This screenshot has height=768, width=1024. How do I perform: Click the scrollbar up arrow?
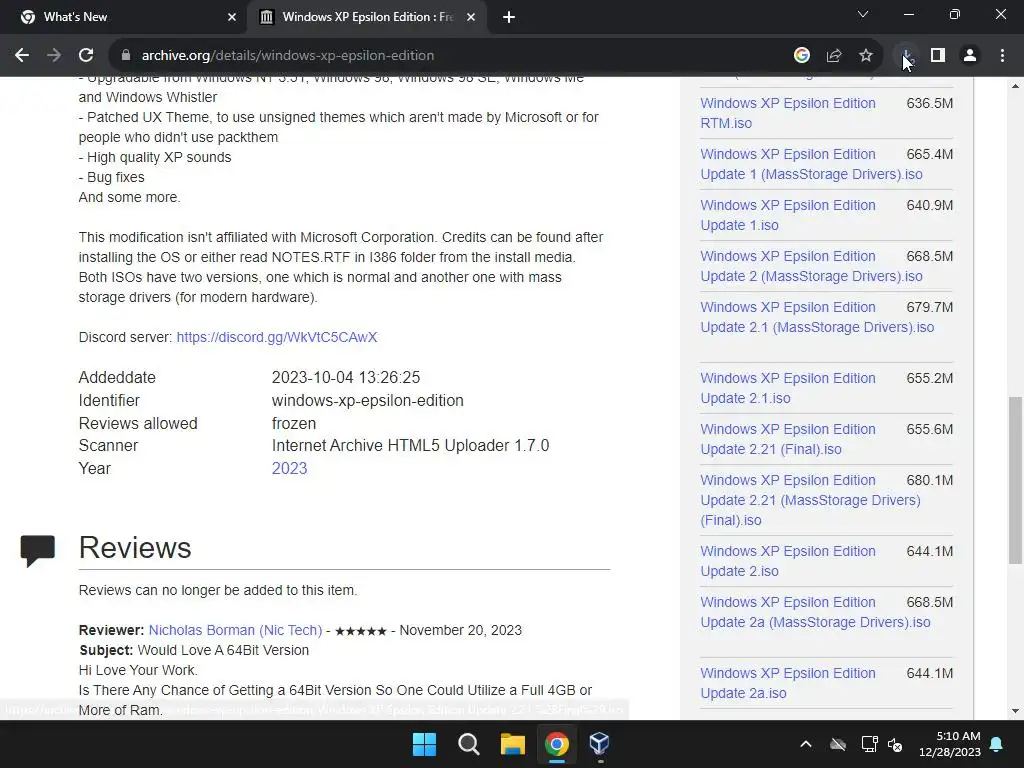[1016, 86]
